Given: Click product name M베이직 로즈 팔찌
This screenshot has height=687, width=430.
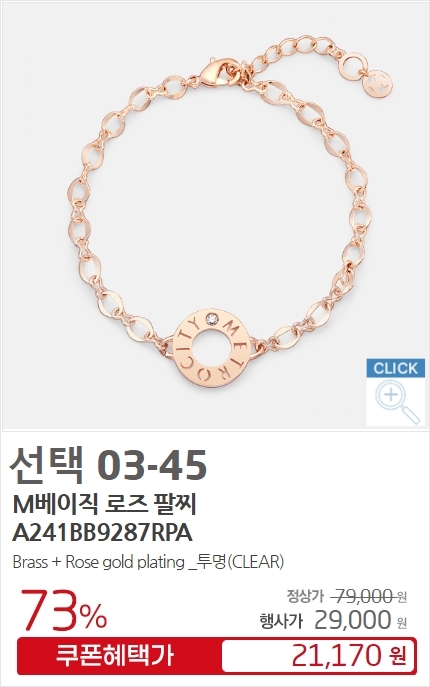Looking at the screenshot, I should tap(104, 505).
